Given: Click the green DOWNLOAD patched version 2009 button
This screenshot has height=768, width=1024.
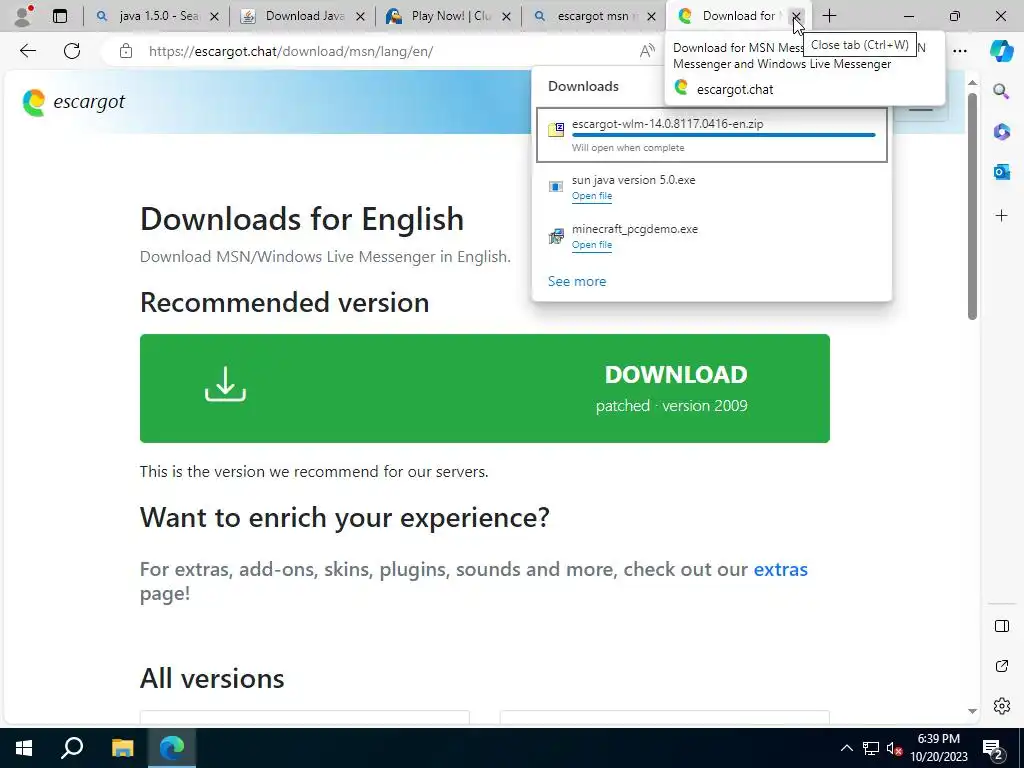Looking at the screenshot, I should tap(485, 389).
